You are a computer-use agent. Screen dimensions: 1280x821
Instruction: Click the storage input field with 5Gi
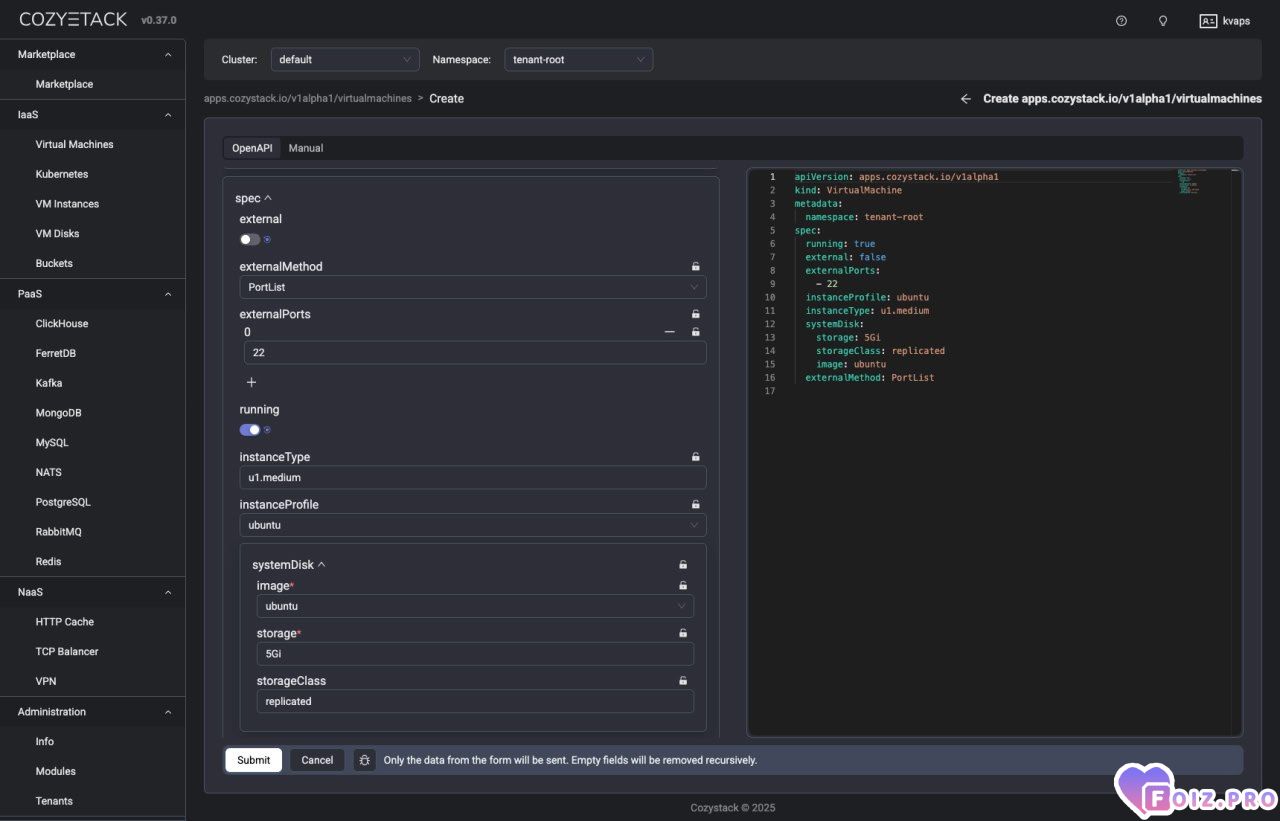click(474, 654)
